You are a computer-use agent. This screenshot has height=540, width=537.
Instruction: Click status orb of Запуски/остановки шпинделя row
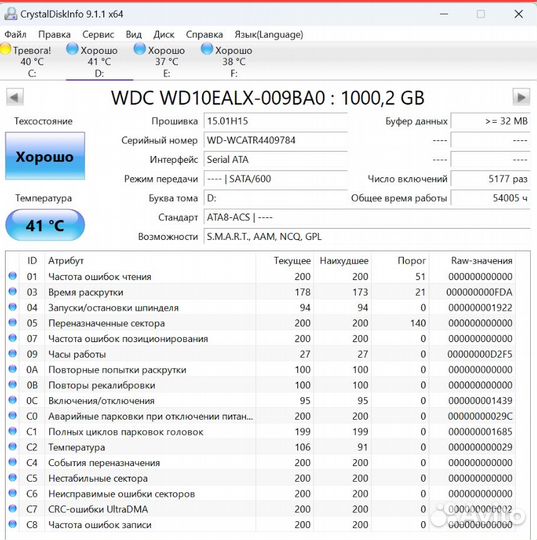point(13,307)
